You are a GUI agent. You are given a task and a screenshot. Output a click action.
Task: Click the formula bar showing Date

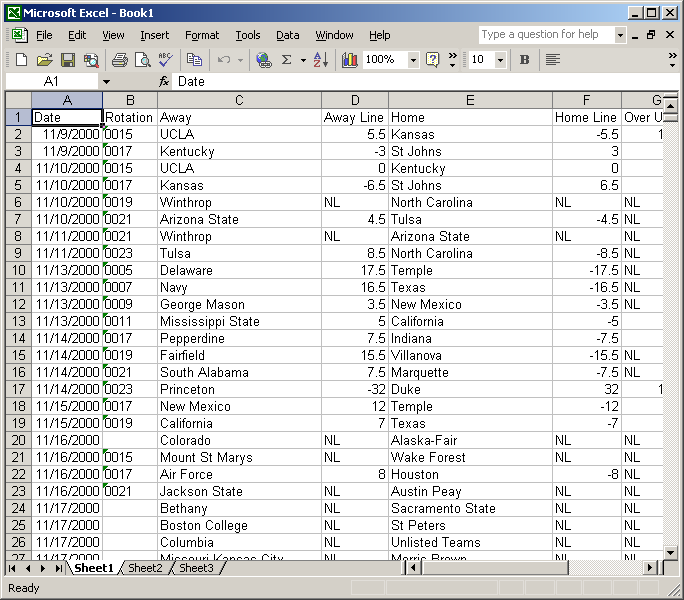point(425,82)
